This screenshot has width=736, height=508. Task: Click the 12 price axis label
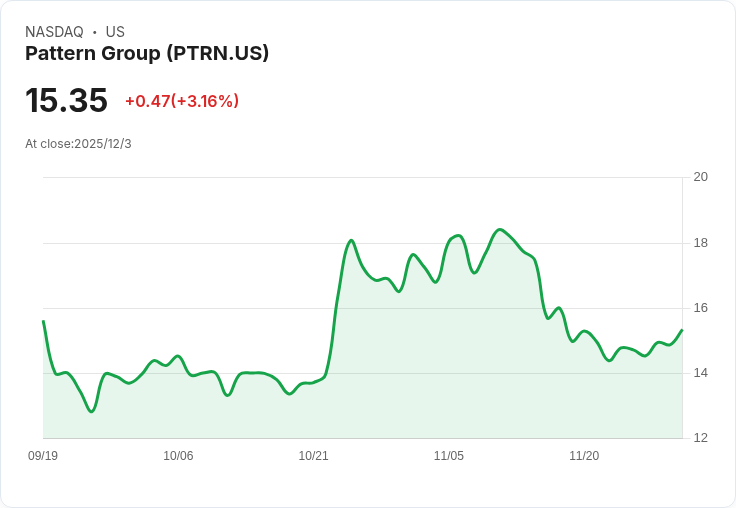pyautogui.click(x=701, y=438)
